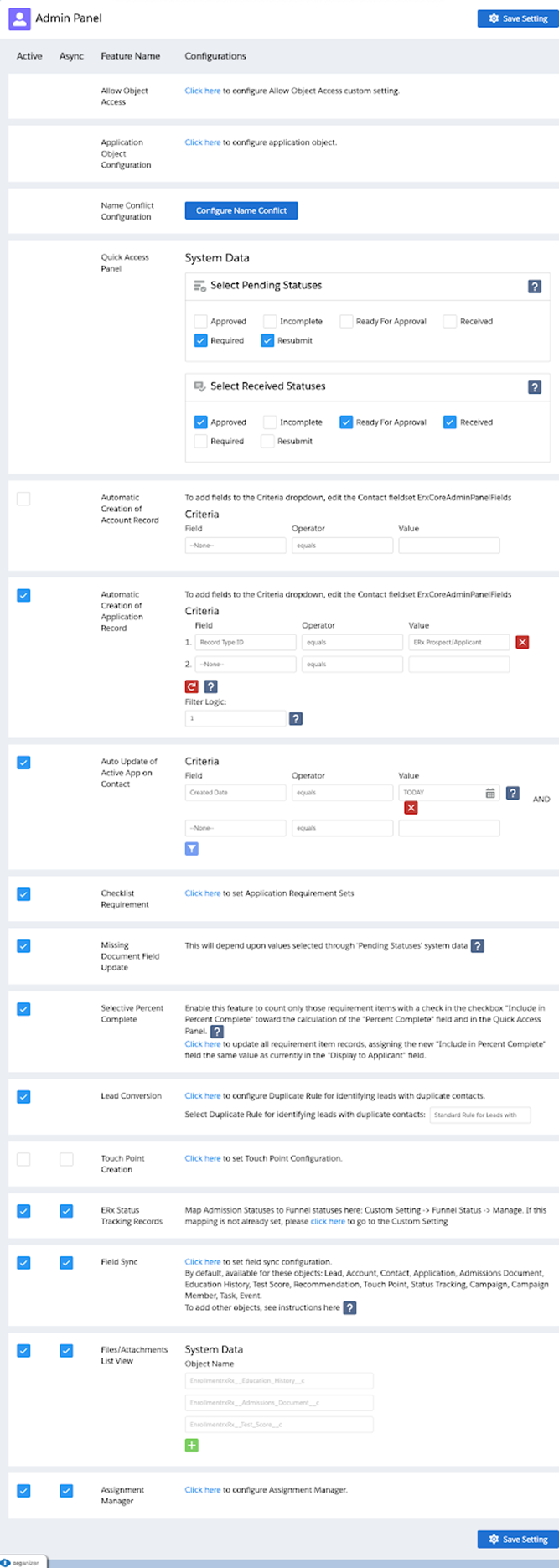Click the Filter Logic input field

[236, 718]
